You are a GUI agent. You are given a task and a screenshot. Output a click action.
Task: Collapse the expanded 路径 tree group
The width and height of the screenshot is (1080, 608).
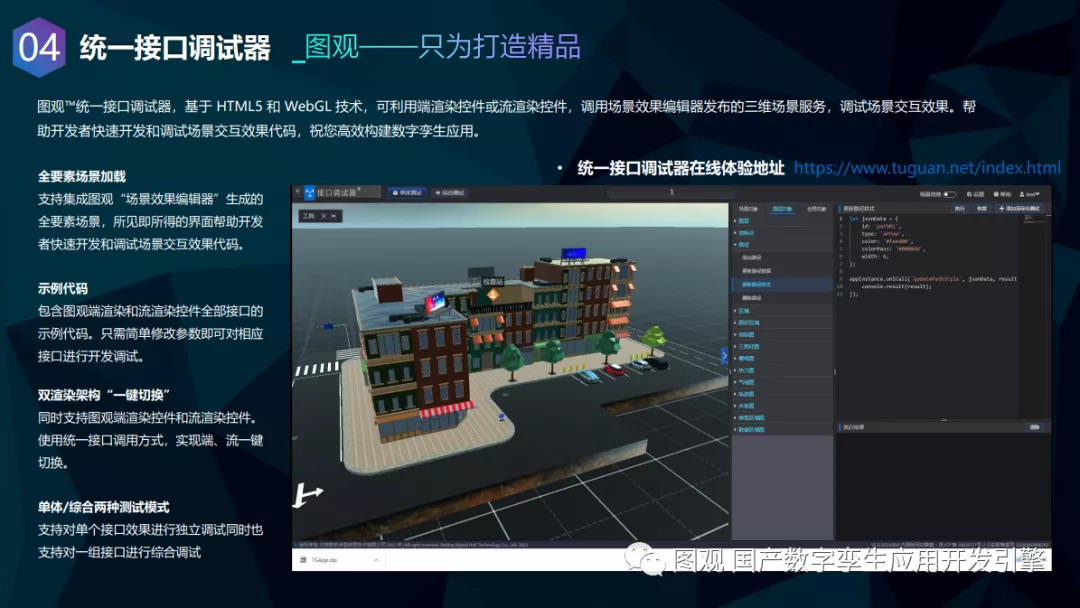pyautogui.click(x=735, y=244)
